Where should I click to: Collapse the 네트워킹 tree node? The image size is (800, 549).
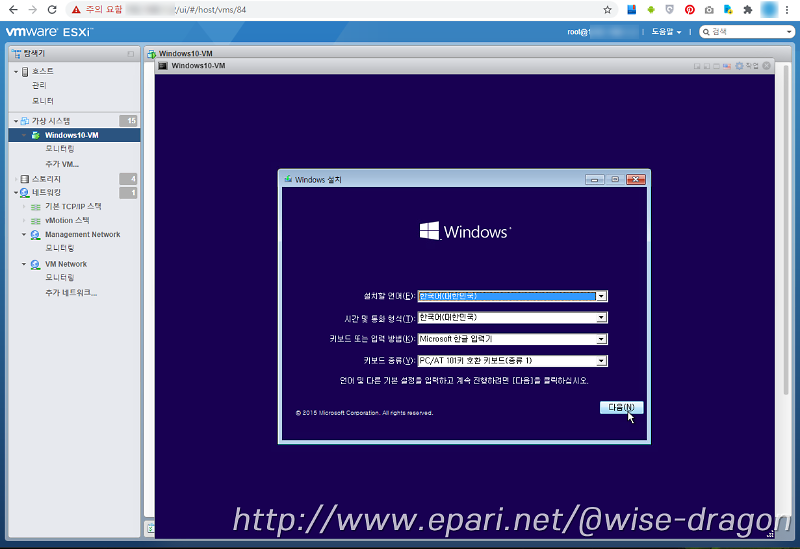click(x=16, y=193)
